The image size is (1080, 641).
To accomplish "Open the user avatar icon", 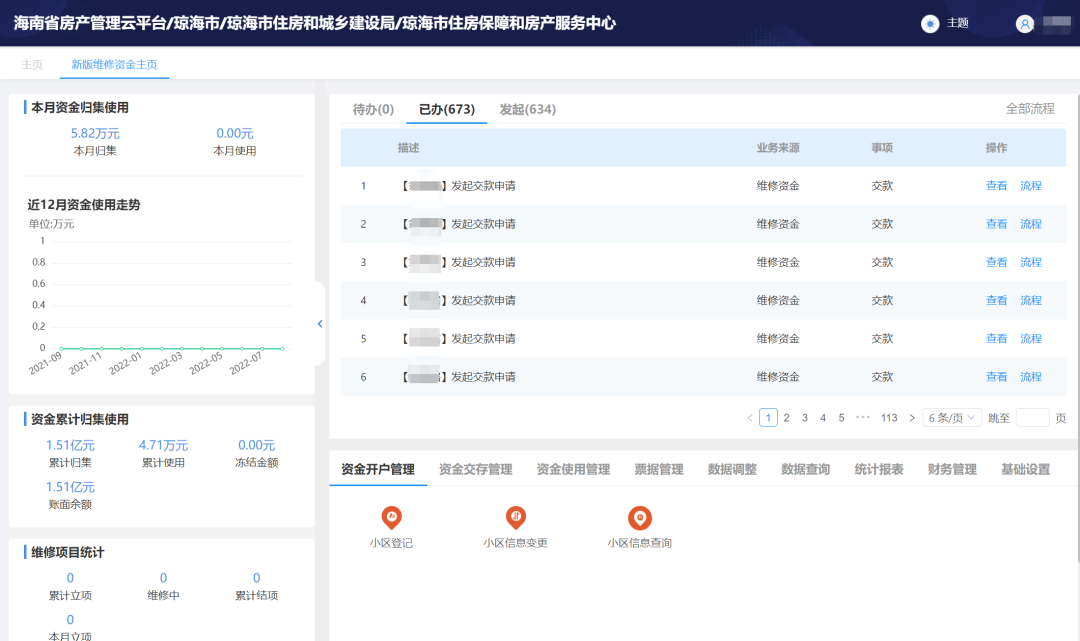I will [x=1024, y=24].
